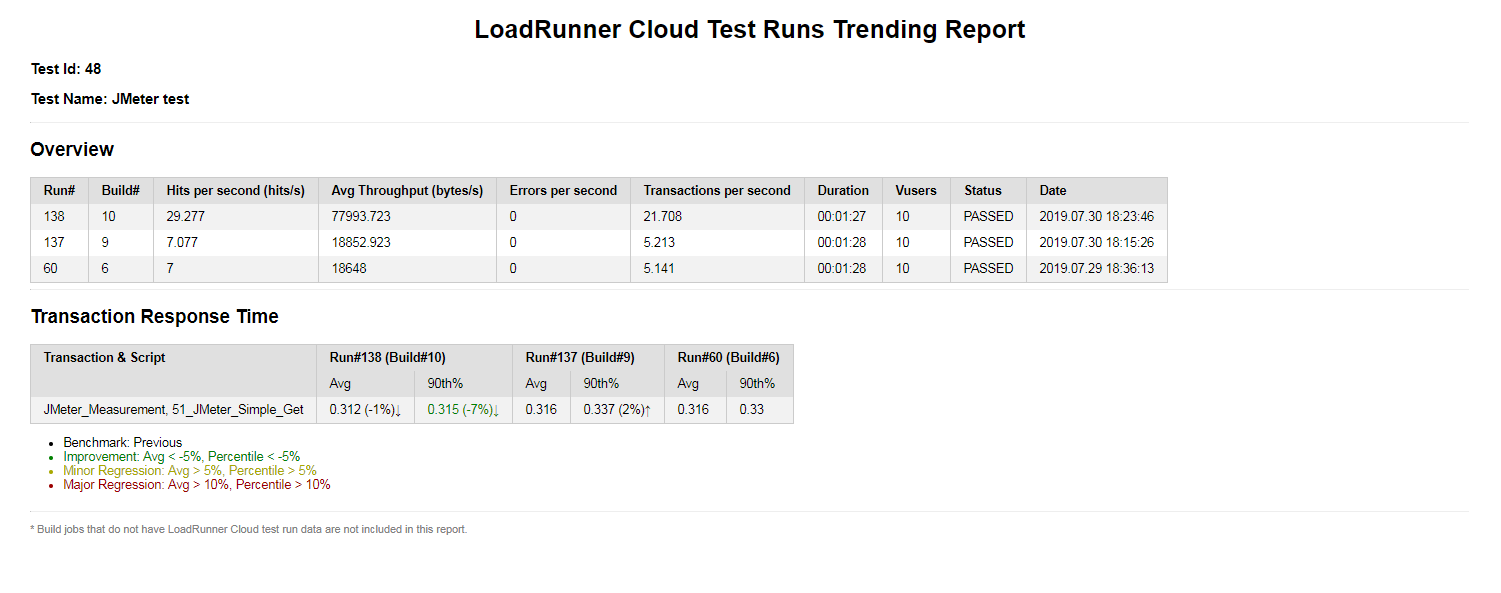Click the Transaction & Script header

pyautogui.click(x=105, y=357)
